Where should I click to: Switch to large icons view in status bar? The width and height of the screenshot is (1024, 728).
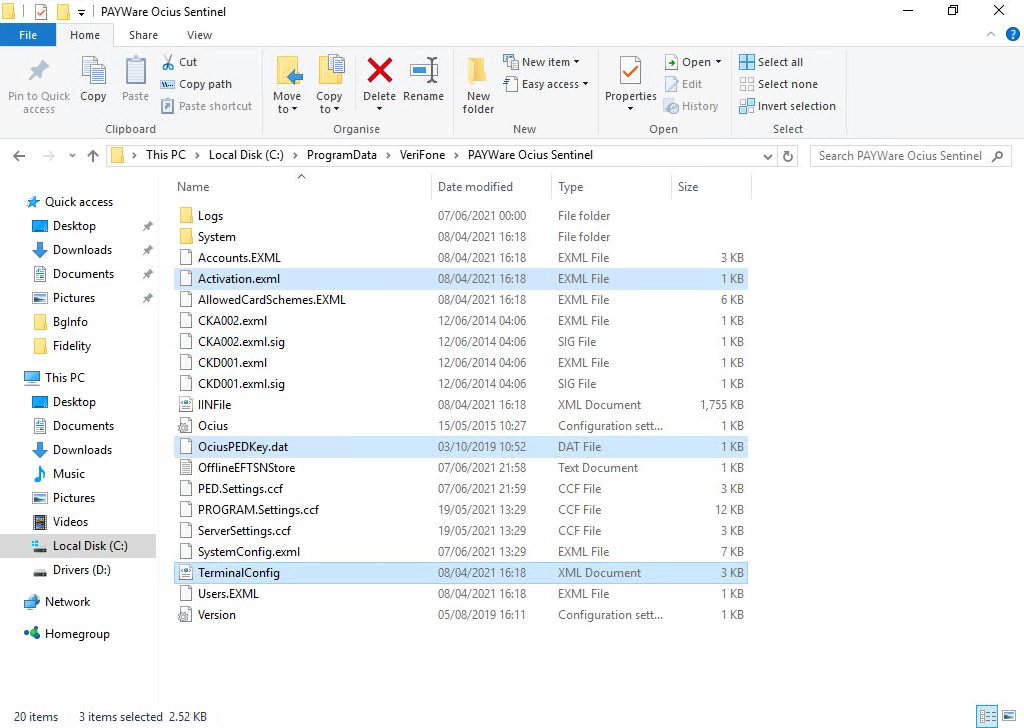[x=1008, y=716]
